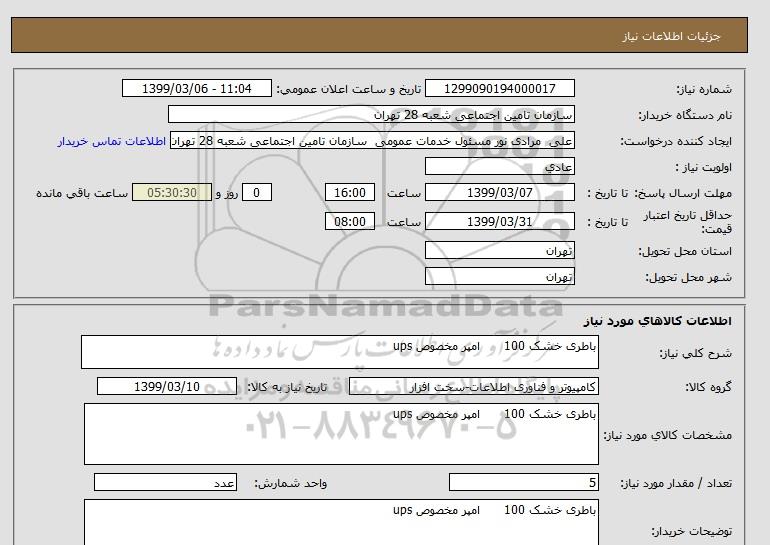The width and height of the screenshot is (770, 545).
Task: Click the توضیحات خریدار label
Action: coord(691,531)
